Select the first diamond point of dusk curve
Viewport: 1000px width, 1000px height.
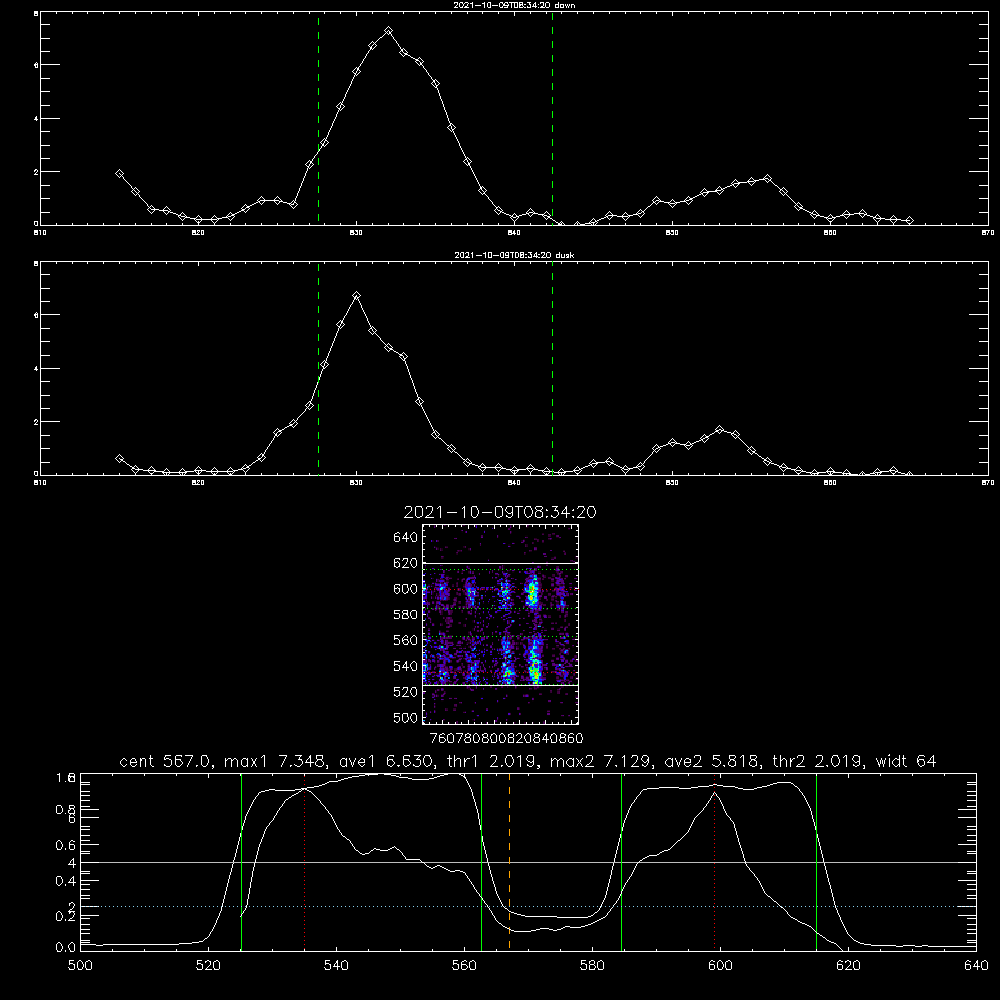tap(119, 458)
